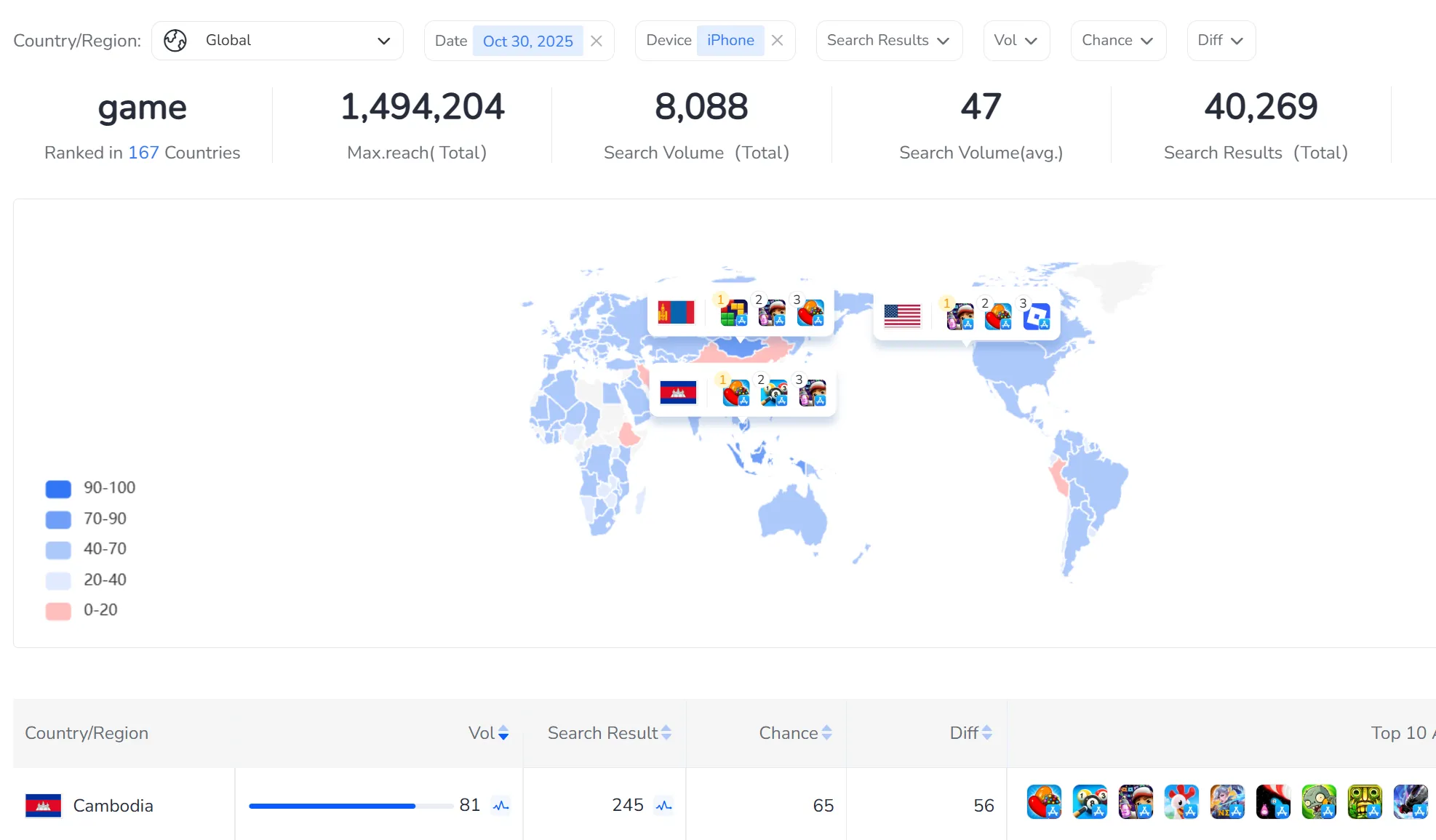1436x840 pixels.
Task: Click the 167 ranked countries link
Action: (x=143, y=153)
